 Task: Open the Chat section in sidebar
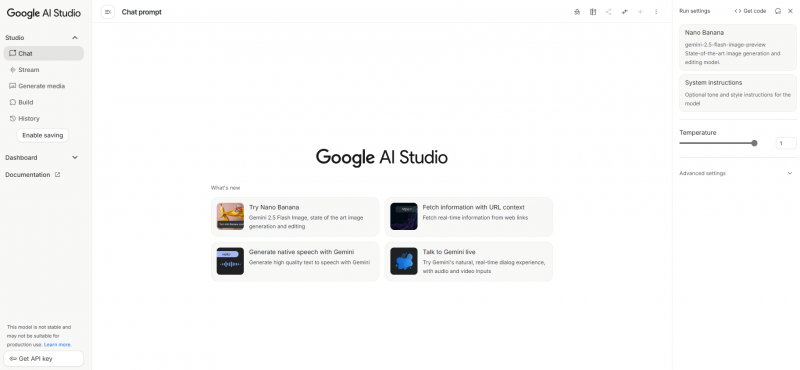pos(43,53)
